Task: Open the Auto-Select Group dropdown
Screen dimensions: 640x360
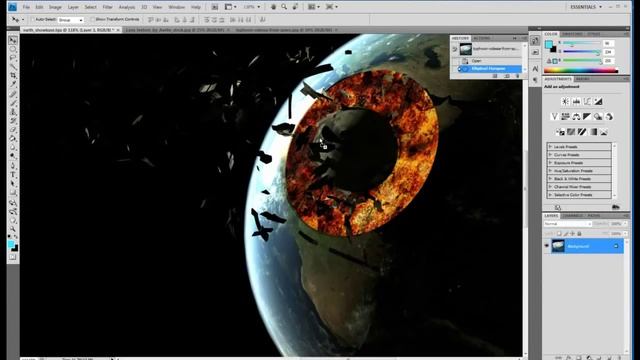Action: (71, 20)
